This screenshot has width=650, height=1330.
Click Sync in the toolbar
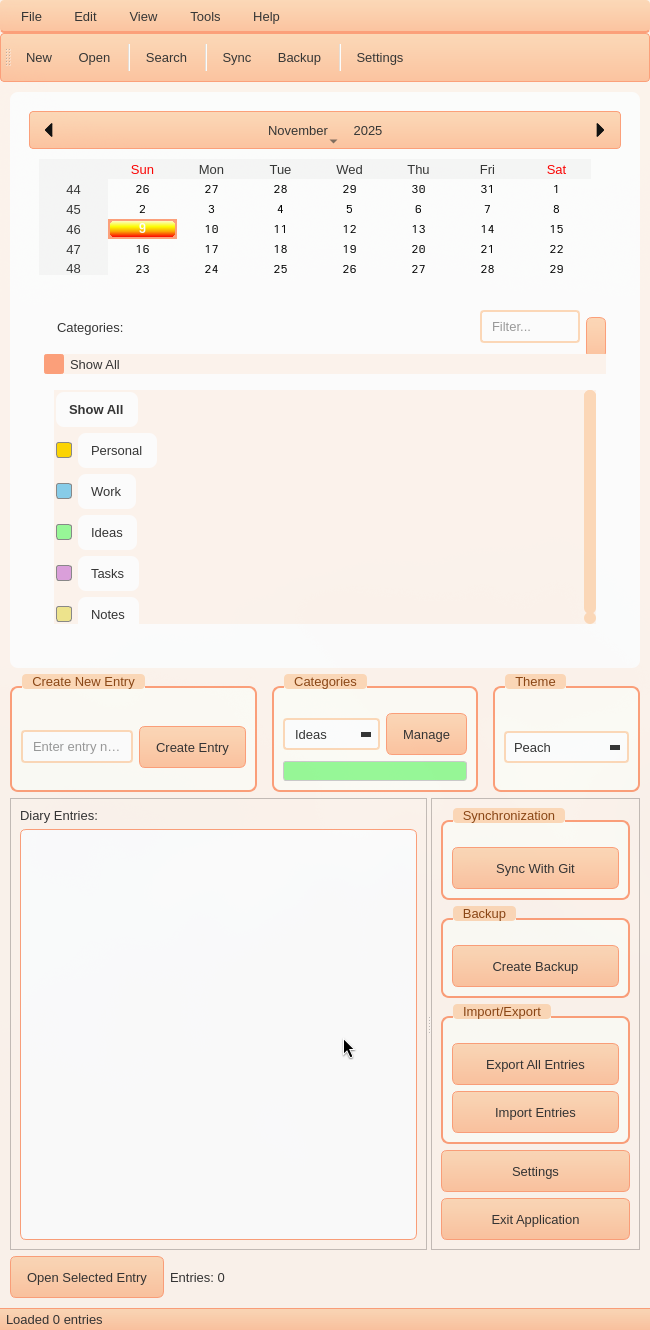pos(237,58)
